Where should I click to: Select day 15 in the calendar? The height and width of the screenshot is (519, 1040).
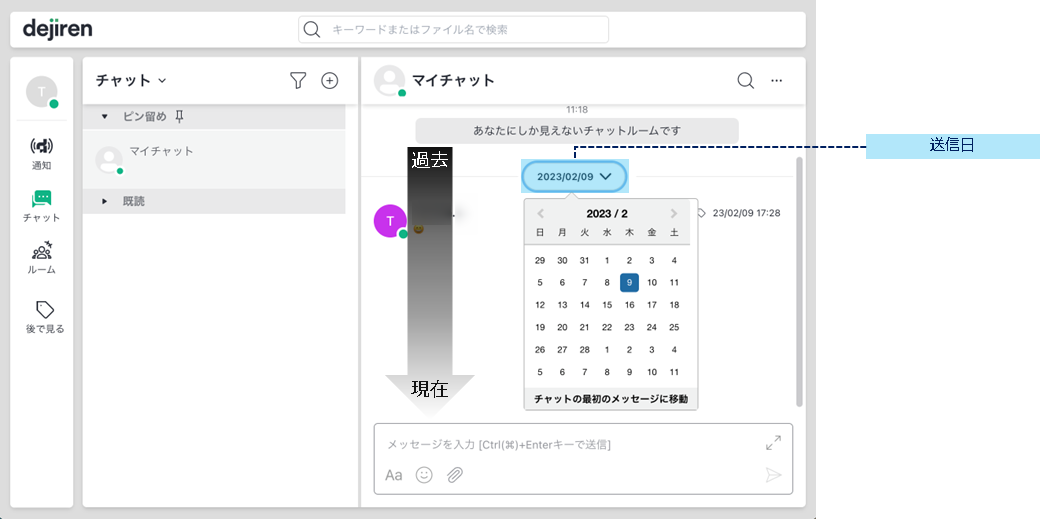pyautogui.click(x=607, y=305)
